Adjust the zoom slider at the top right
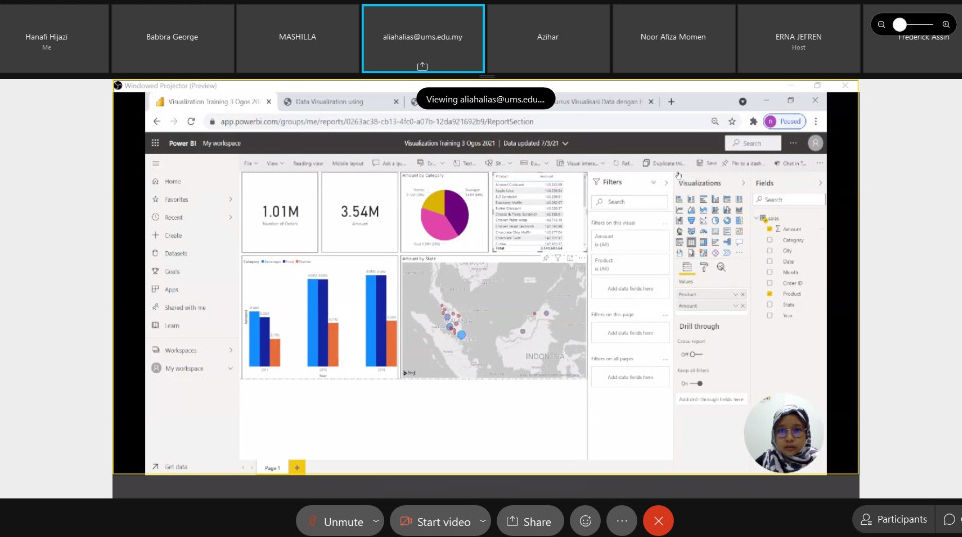Screen dimensions: 962x537 [x=900, y=24]
